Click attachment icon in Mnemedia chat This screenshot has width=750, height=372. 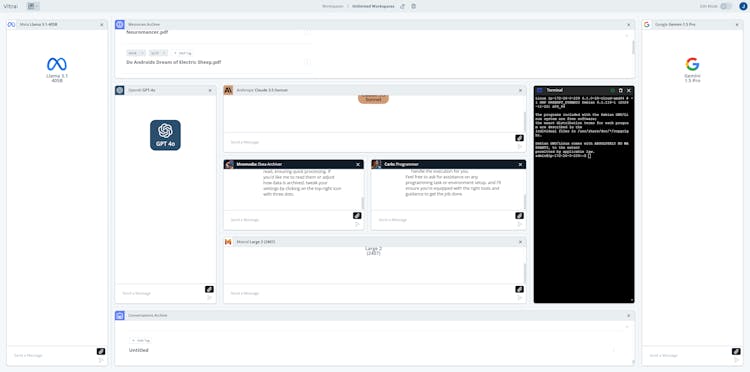click(x=357, y=216)
